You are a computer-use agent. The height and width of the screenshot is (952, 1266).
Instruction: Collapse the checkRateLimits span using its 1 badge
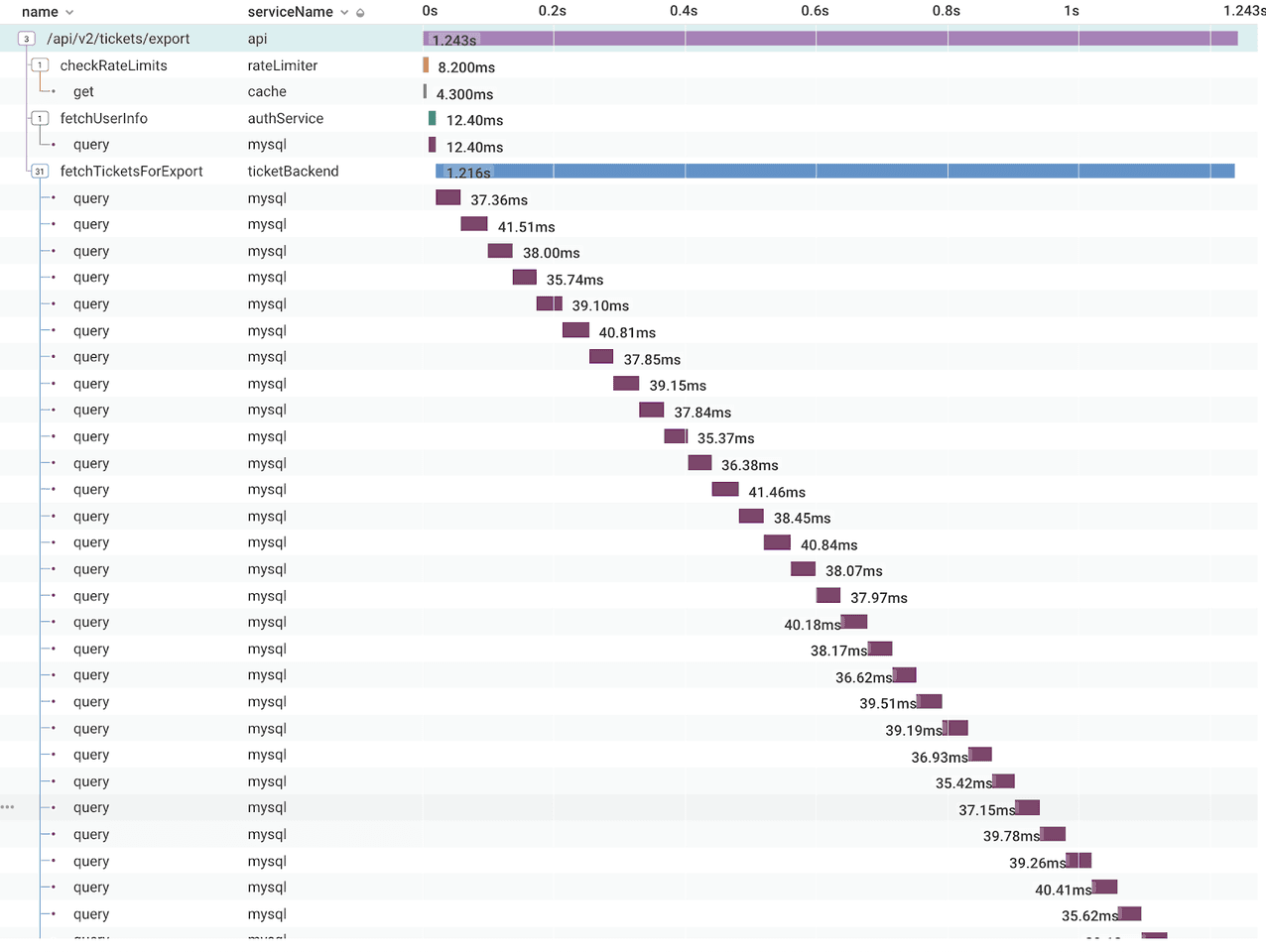click(x=40, y=64)
